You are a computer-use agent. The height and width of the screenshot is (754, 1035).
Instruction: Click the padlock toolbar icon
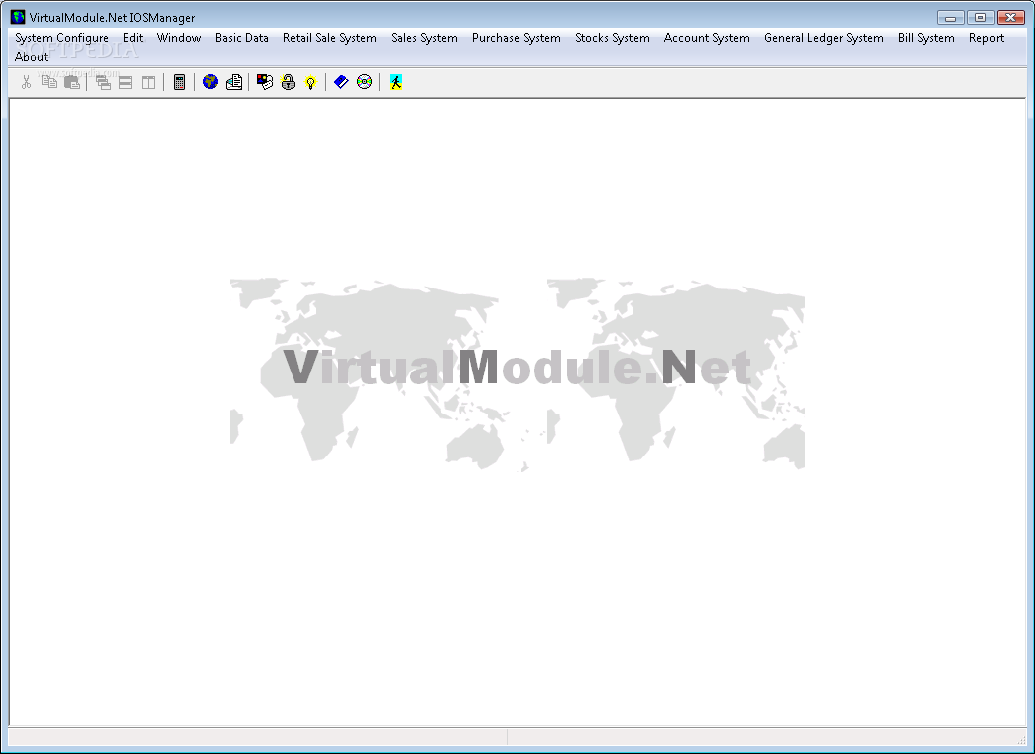(x=288, y=82)
